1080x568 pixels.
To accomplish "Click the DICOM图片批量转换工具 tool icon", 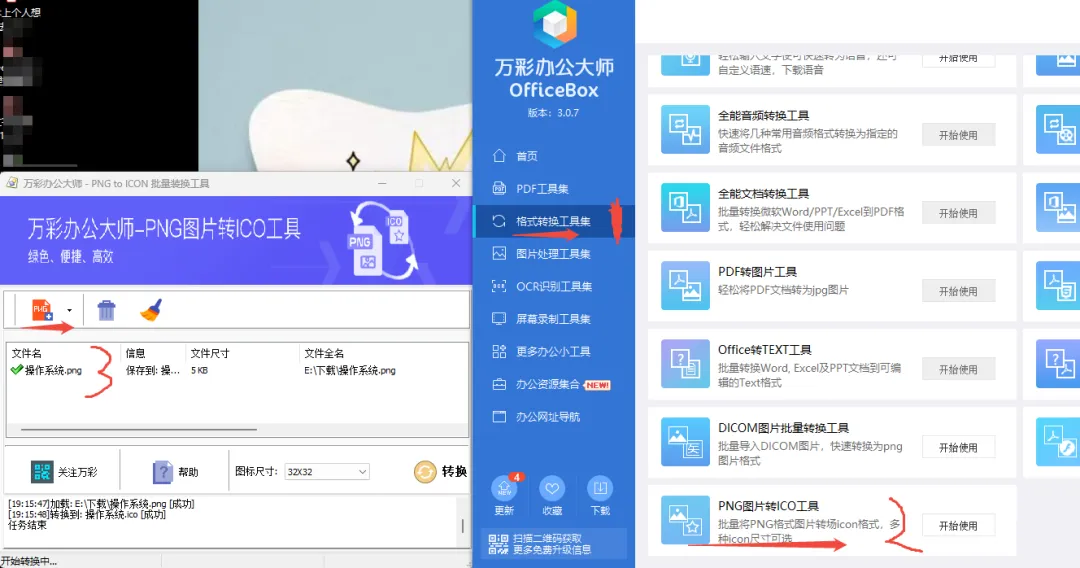I will (x=685, y=441).
